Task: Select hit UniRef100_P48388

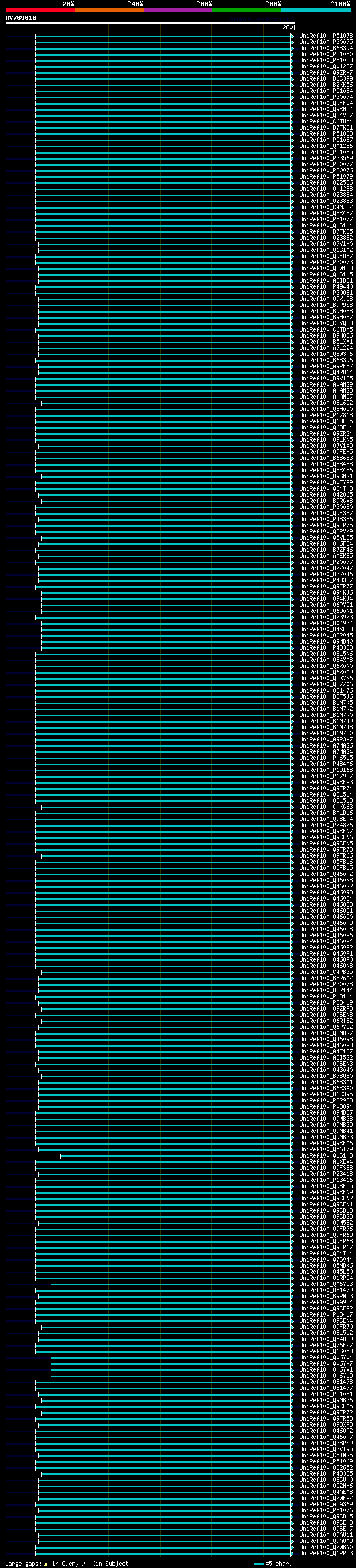Action: coord(325,647)
